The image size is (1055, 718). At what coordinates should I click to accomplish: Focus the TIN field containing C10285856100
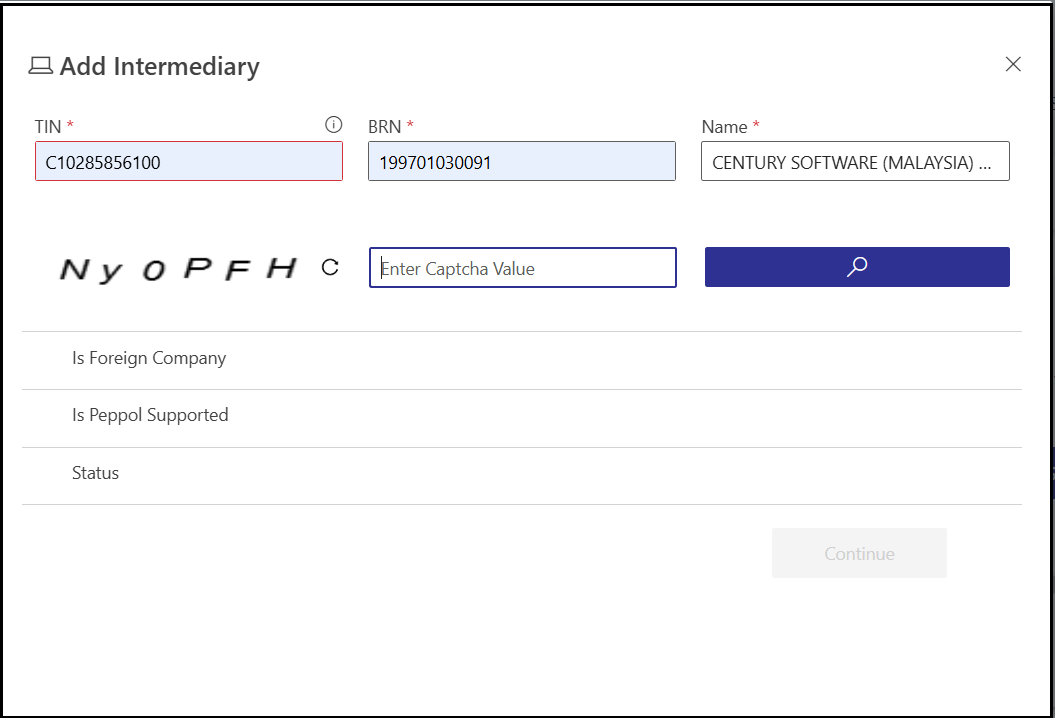tap(189, 161)
